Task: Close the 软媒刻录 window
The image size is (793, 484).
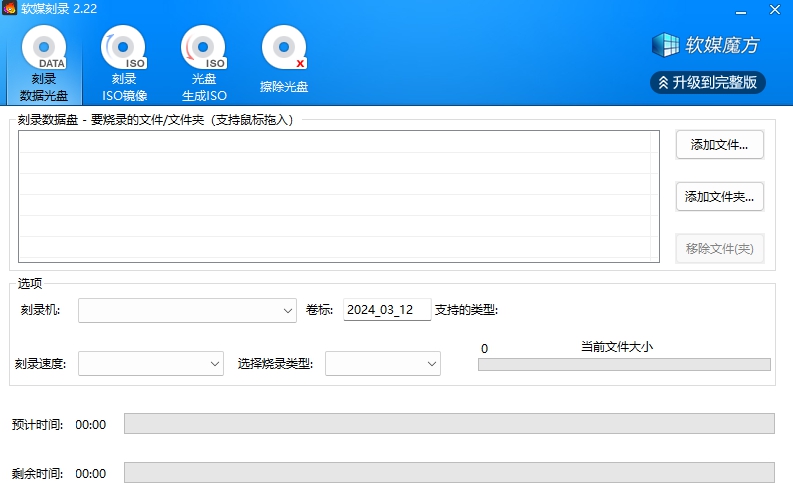Action: [x=775, y=10]
